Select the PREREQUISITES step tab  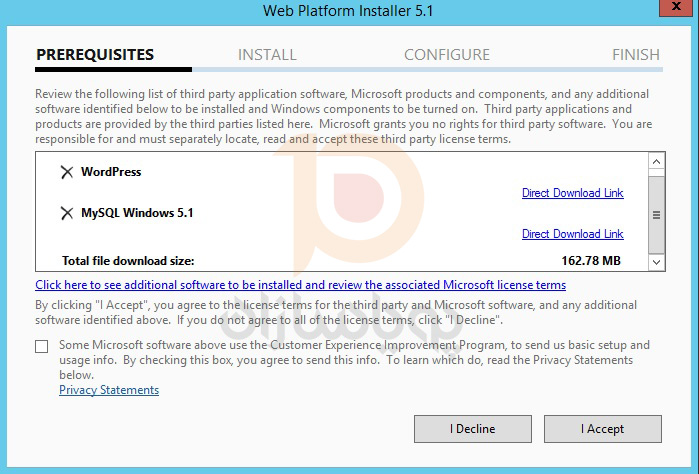(x=95, y=55)
